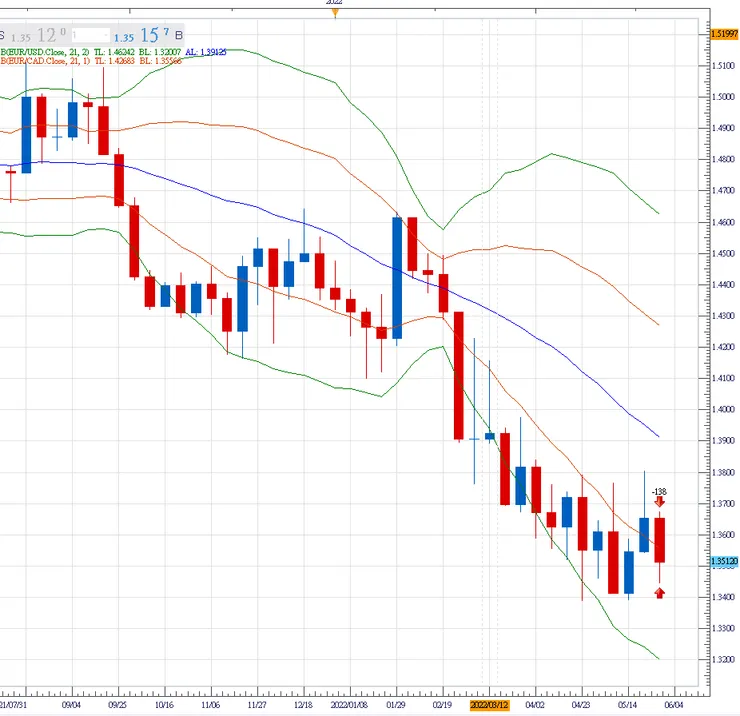Click the green TL: 1.46242 value
740x716 pixels.
pyautogui.click(x=114, y=52)
